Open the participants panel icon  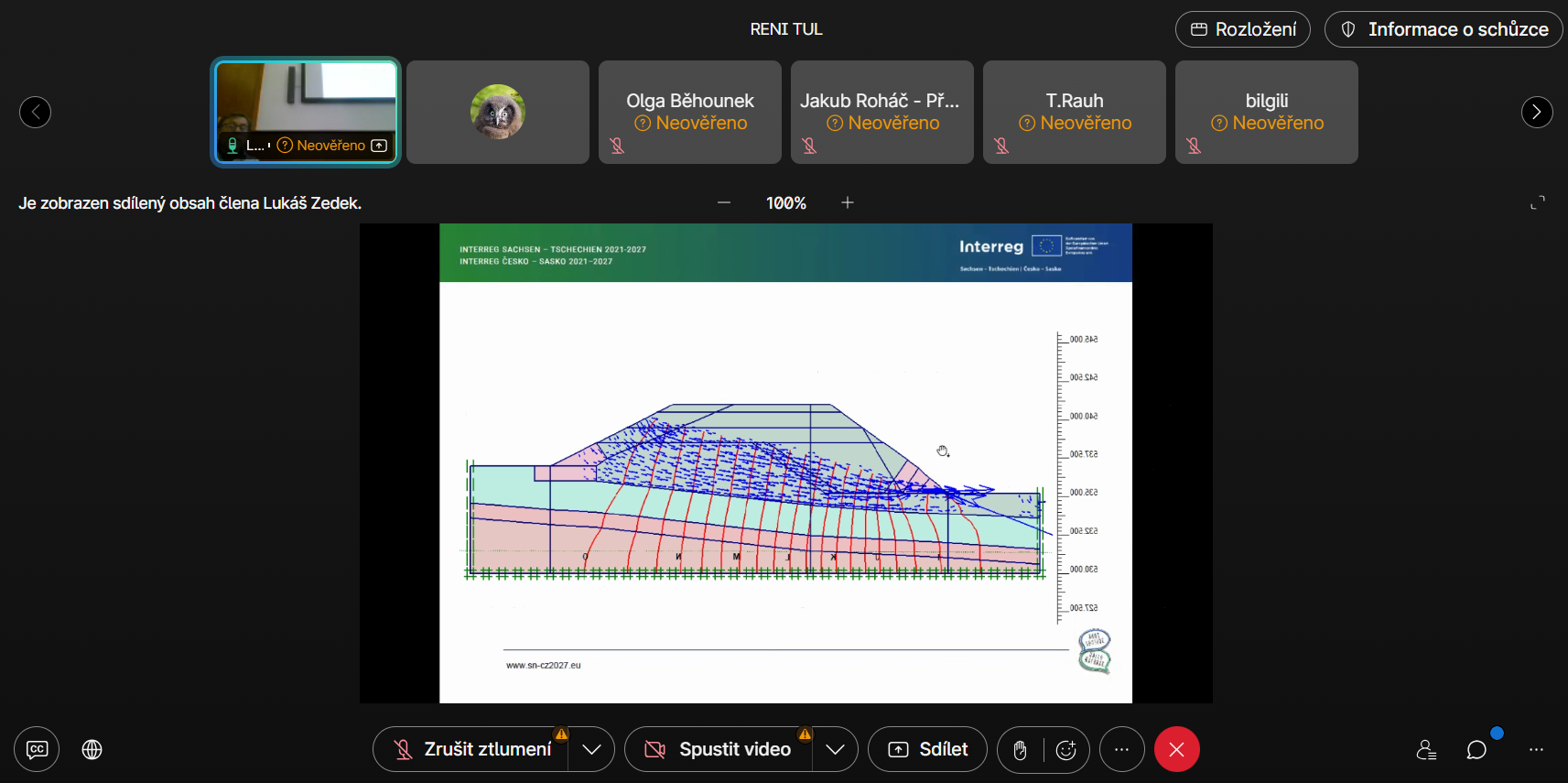pyautogui.click(x=1425, y=750)
